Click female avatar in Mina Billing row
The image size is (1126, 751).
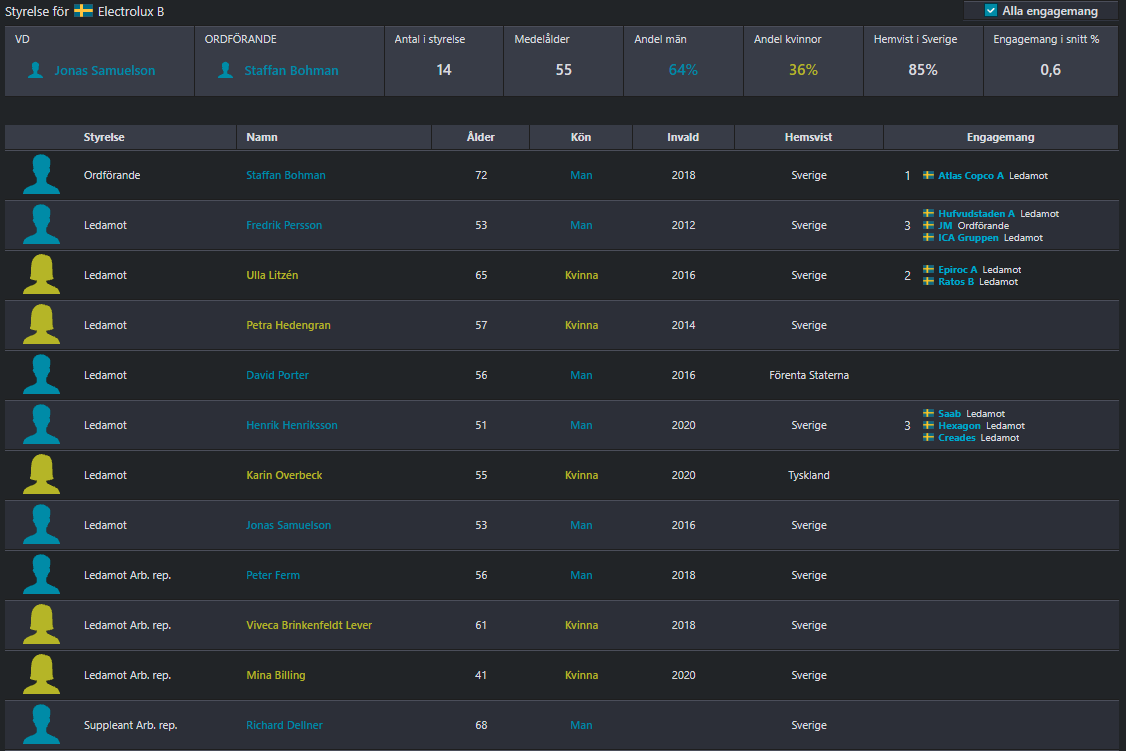click(x=41, y=675)
